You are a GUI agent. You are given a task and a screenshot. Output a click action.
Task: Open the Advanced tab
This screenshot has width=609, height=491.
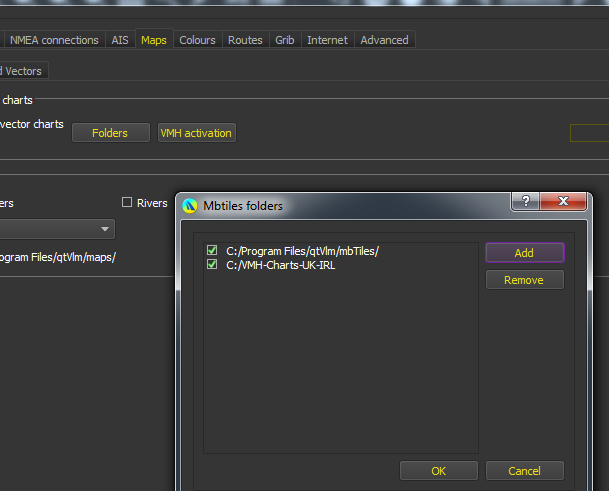click(x=384, y=40)
